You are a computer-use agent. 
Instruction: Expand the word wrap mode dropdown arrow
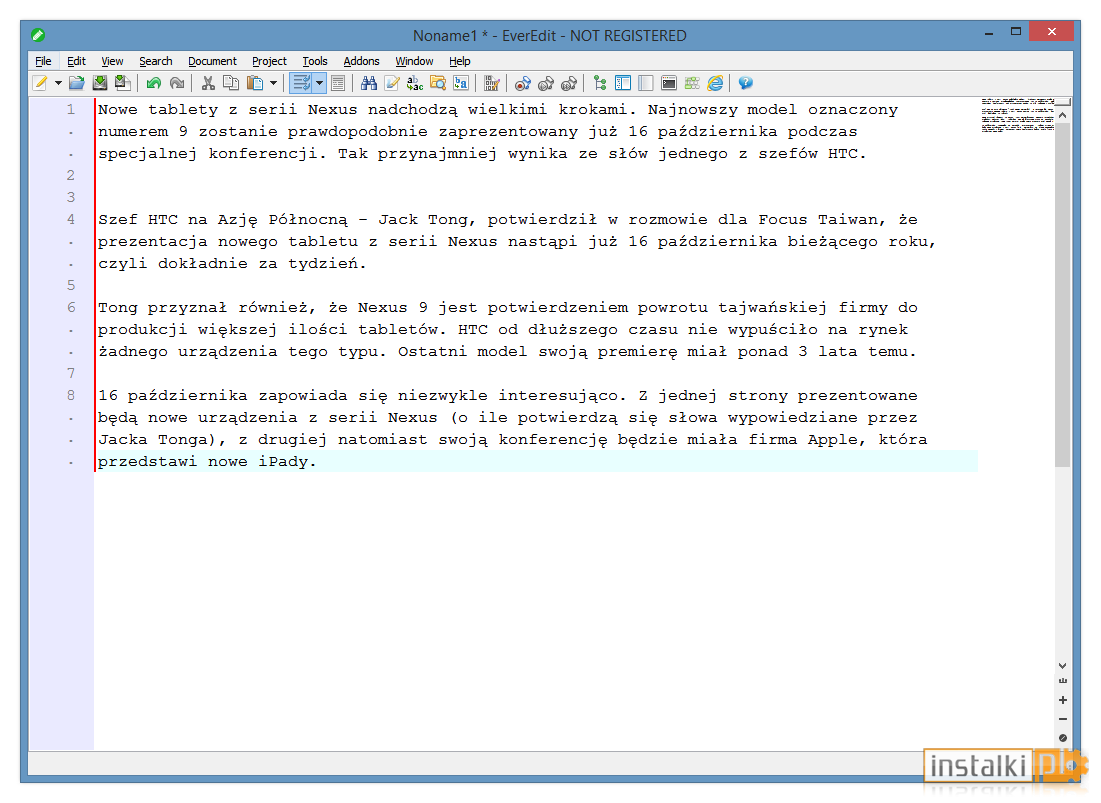[319, 84]
